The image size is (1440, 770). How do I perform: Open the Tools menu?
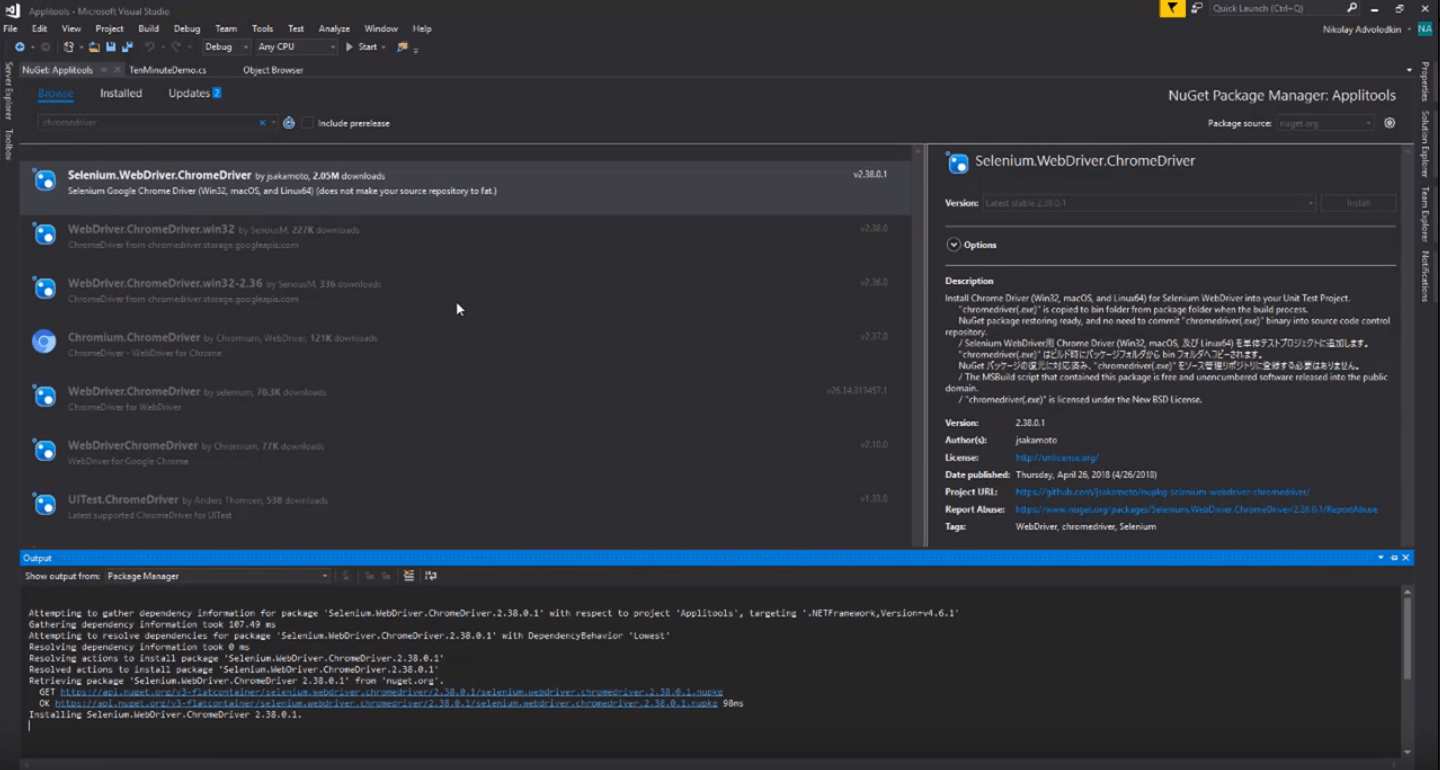point(262,29)
